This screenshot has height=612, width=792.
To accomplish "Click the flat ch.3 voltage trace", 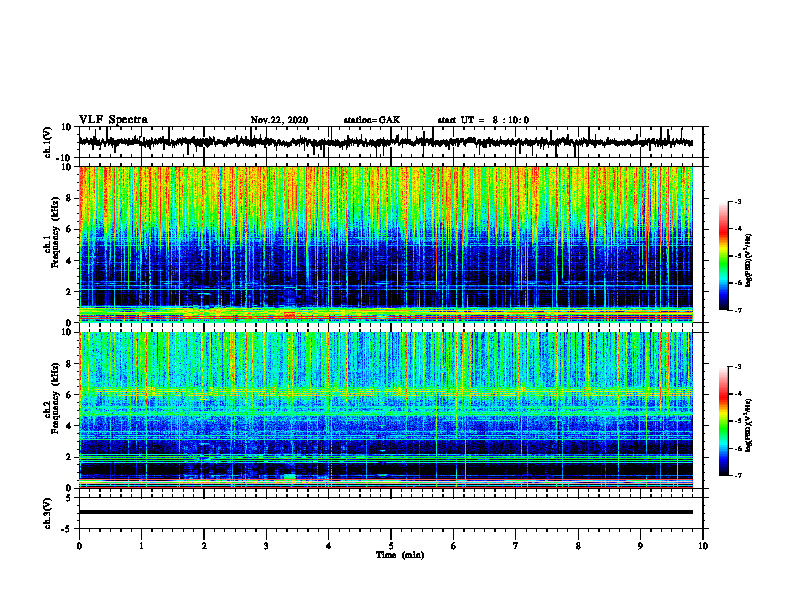I will 385,512.
